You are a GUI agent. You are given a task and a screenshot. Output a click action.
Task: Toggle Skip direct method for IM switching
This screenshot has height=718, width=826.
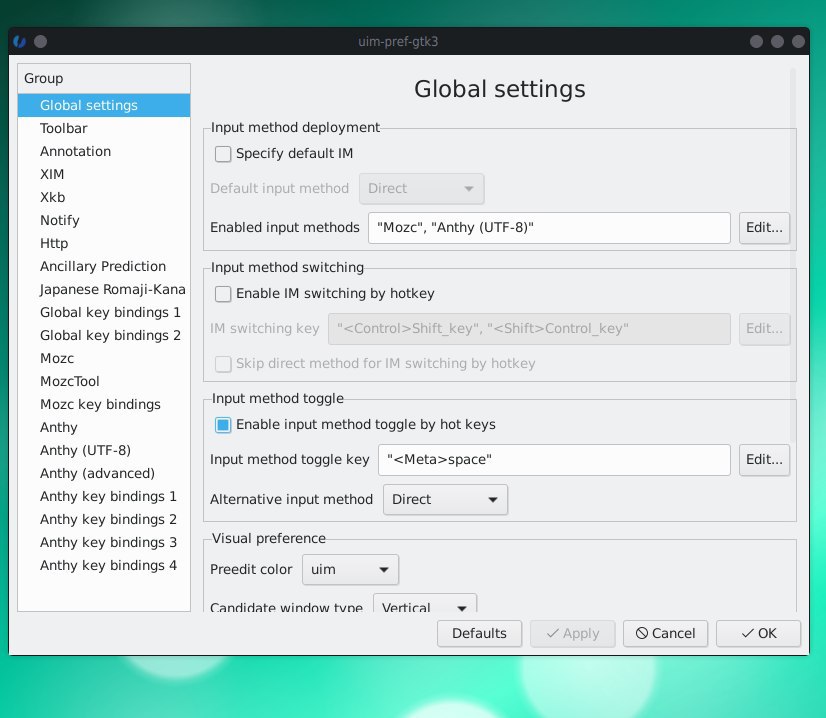(223, 363)
